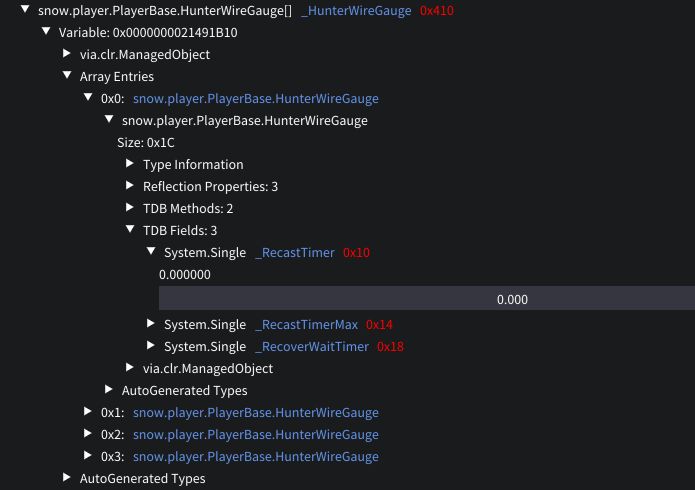Collapse the _HunterWireGauge root node

25,10
